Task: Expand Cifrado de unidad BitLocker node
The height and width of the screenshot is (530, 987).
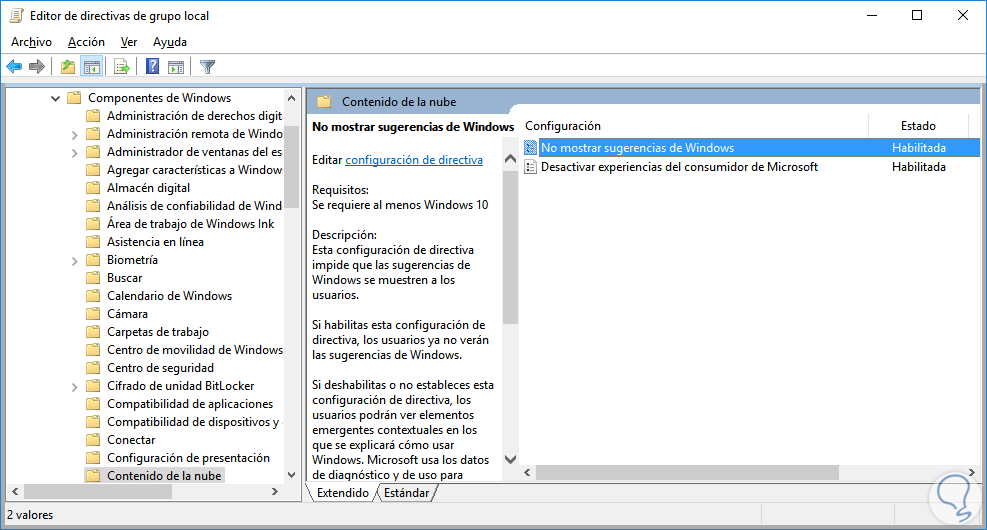Action: [74, 386]
